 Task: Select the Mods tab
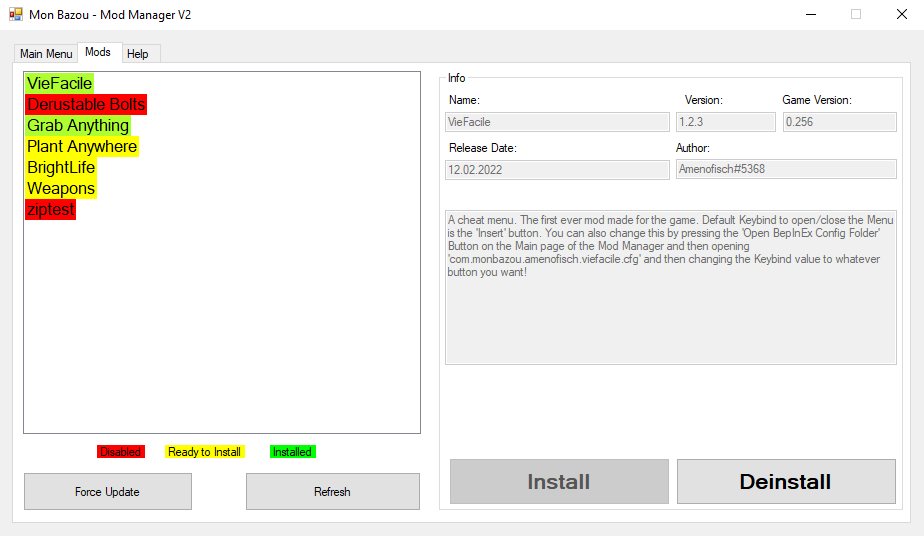coord(98,52)
